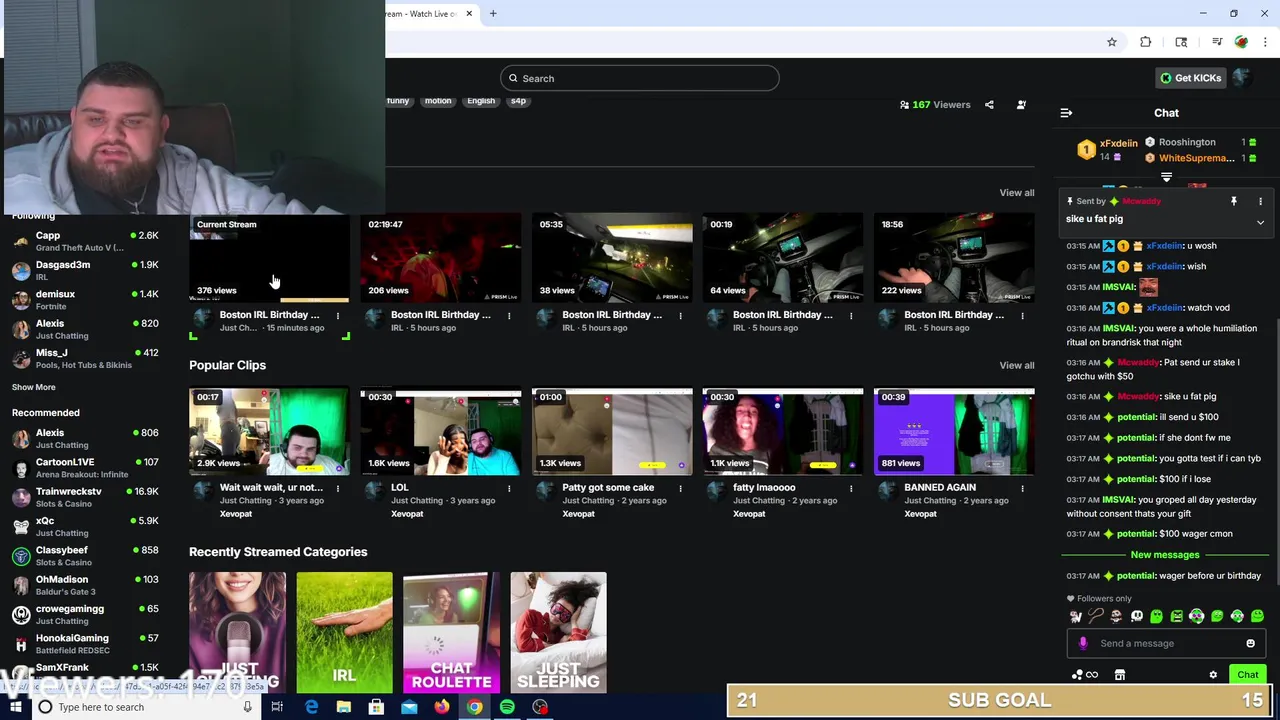Play the fatty lmaoooo clip thumbnail
The height and width of the screenshot is (720, 1280).
783,431
